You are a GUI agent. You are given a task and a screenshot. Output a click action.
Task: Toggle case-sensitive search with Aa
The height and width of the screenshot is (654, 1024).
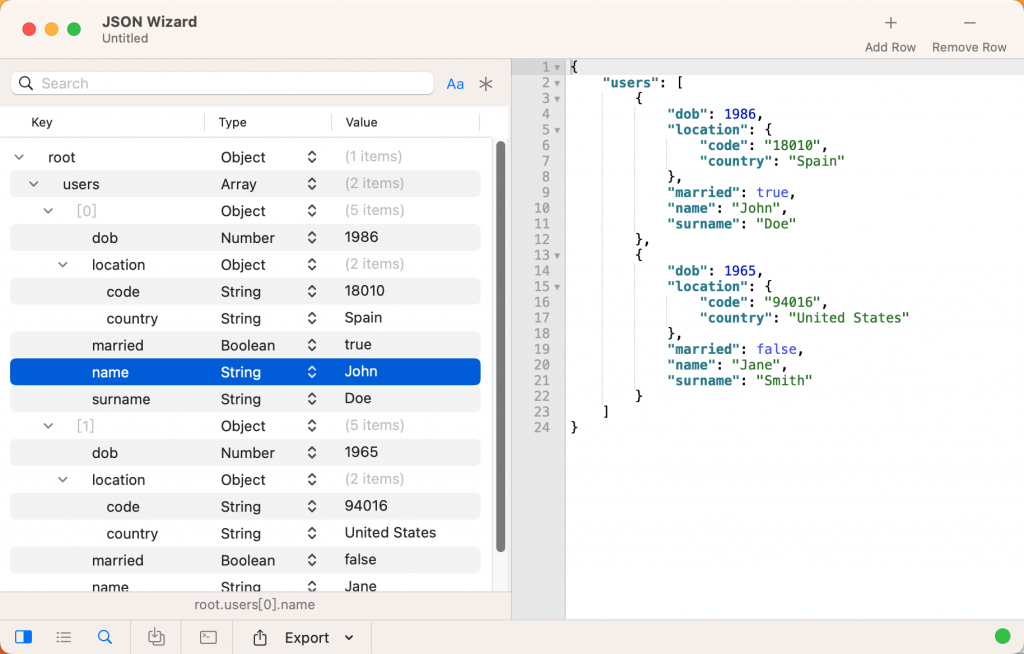[x=455, y=84]
